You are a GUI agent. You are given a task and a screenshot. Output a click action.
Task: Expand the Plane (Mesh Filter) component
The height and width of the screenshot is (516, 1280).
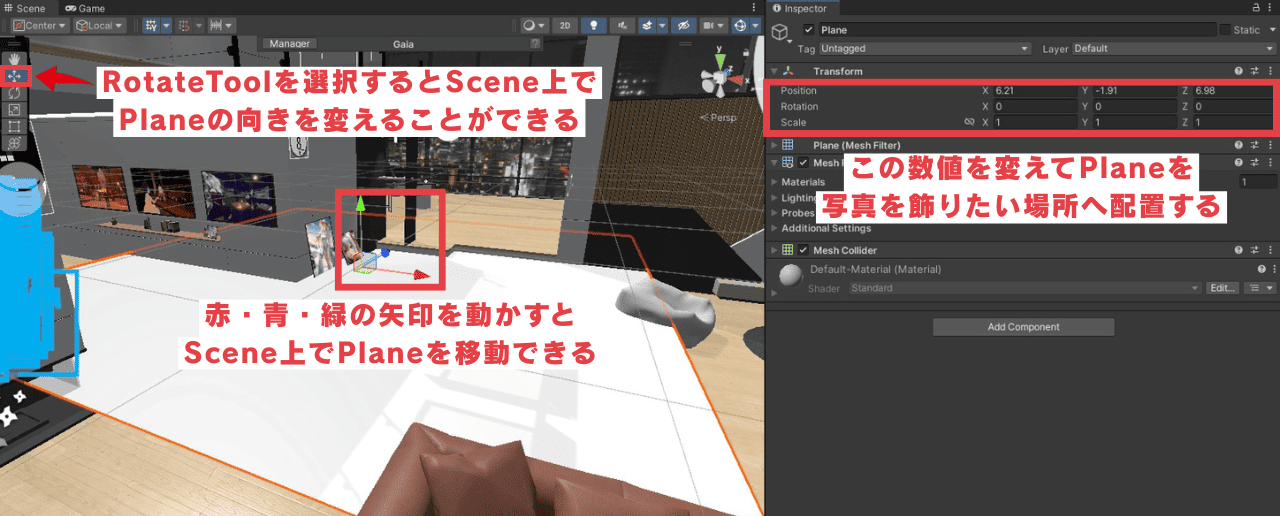tap(774, 145)
